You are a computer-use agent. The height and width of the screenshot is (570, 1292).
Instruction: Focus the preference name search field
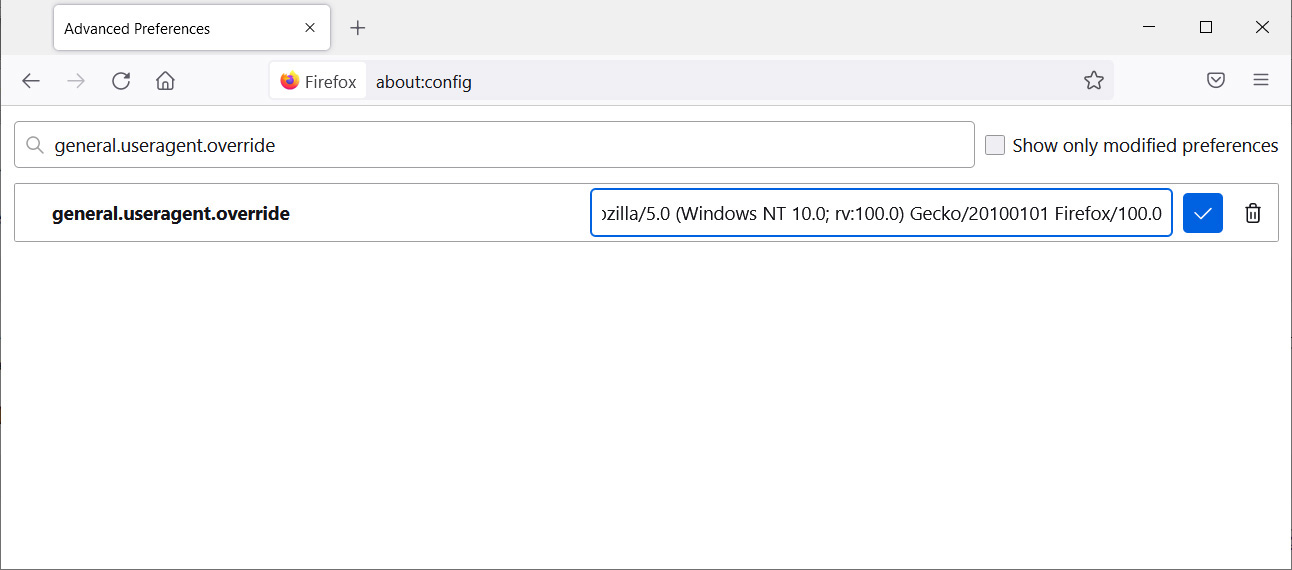(500, 146)
